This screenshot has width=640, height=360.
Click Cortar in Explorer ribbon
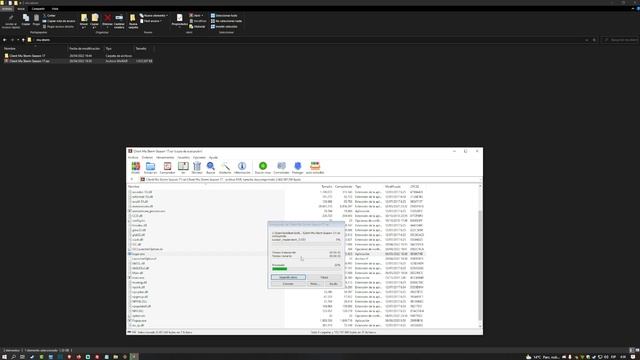click(49, 16)
